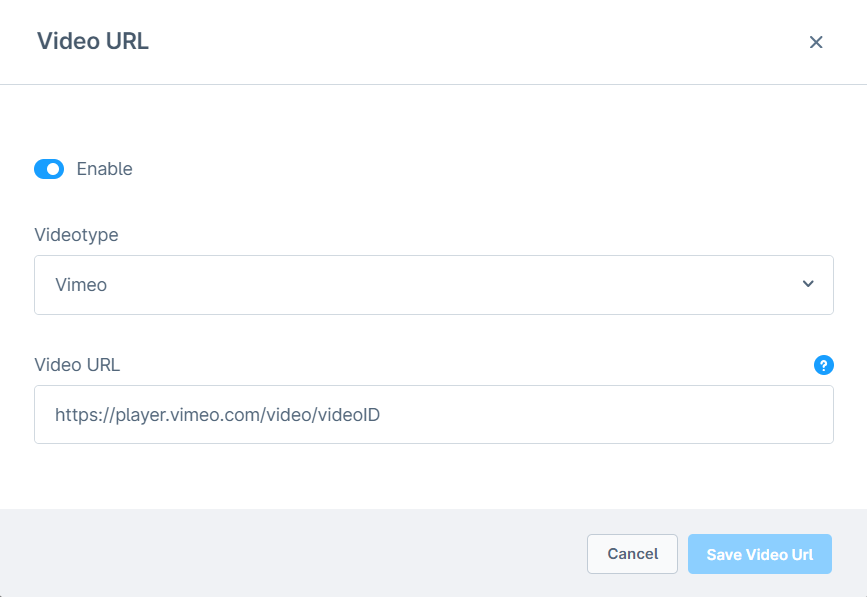The width and height of the screenshot is (867, 597).
Task: Click the Video URL dialog title
Action: pos(92,41)
